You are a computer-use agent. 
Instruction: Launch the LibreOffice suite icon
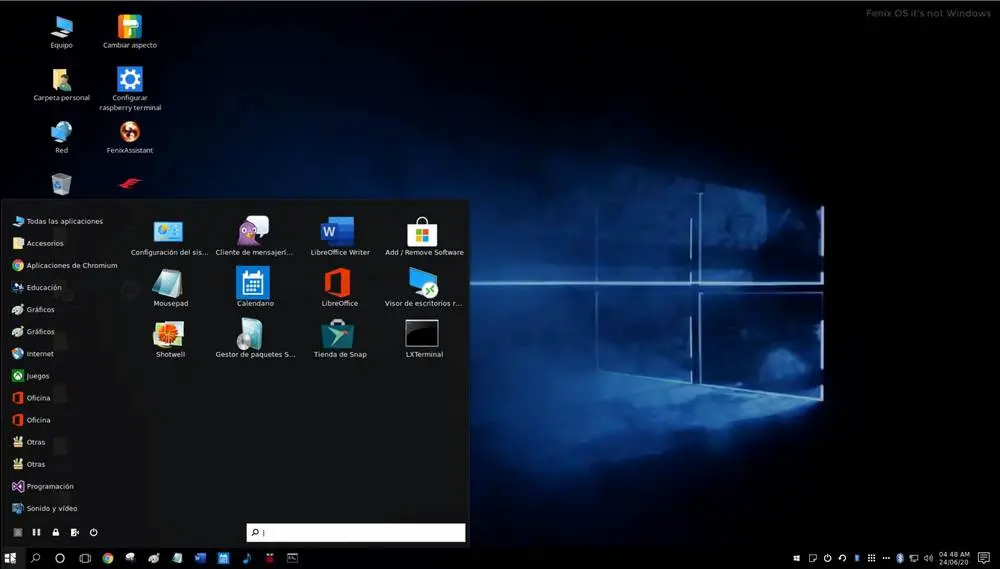click(x=339, y=288)
